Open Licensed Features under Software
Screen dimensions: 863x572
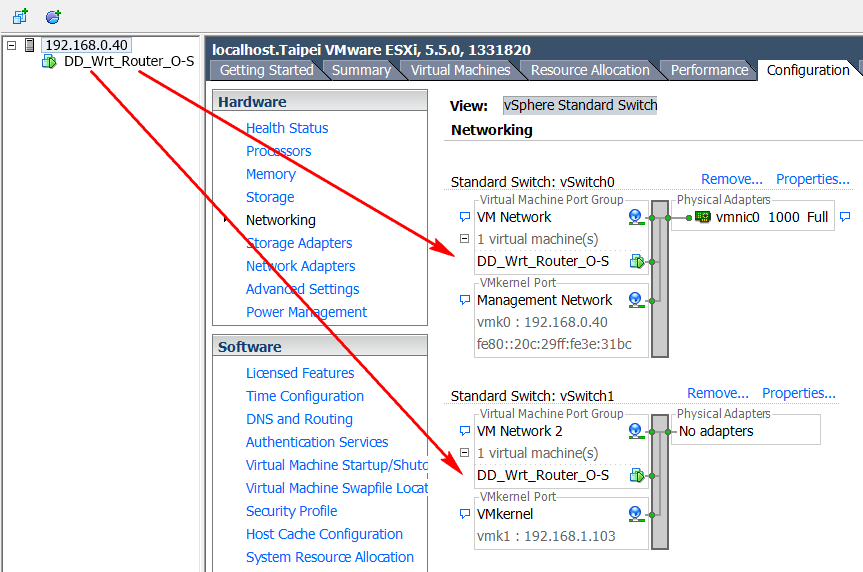click(x=300, y=373)
